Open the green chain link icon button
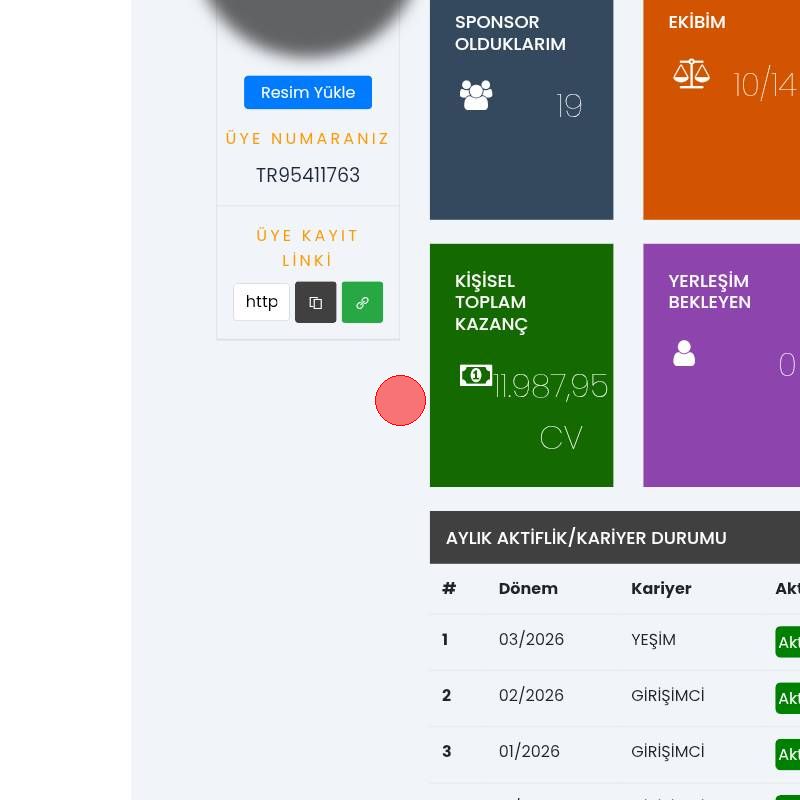 pos(362,302)
